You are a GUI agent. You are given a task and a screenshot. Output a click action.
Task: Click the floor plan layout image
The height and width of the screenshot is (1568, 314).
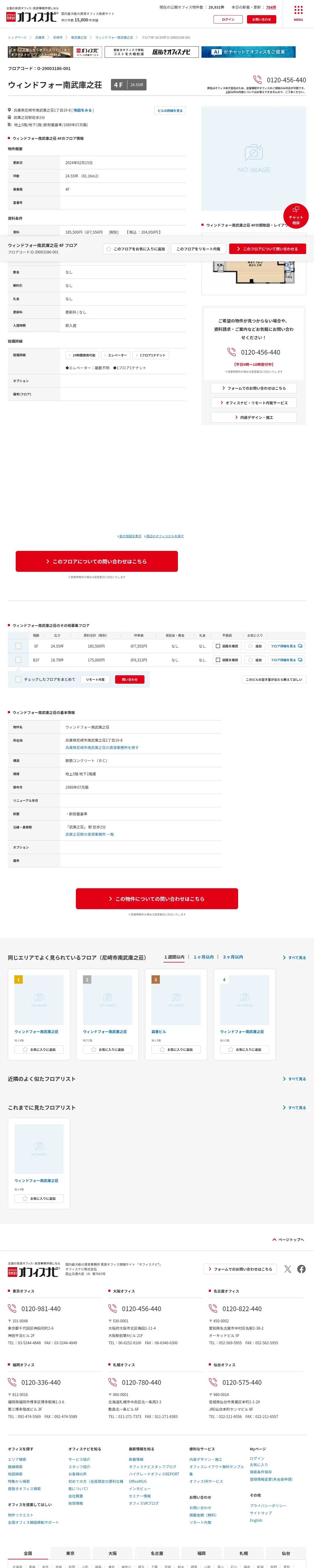254,273
